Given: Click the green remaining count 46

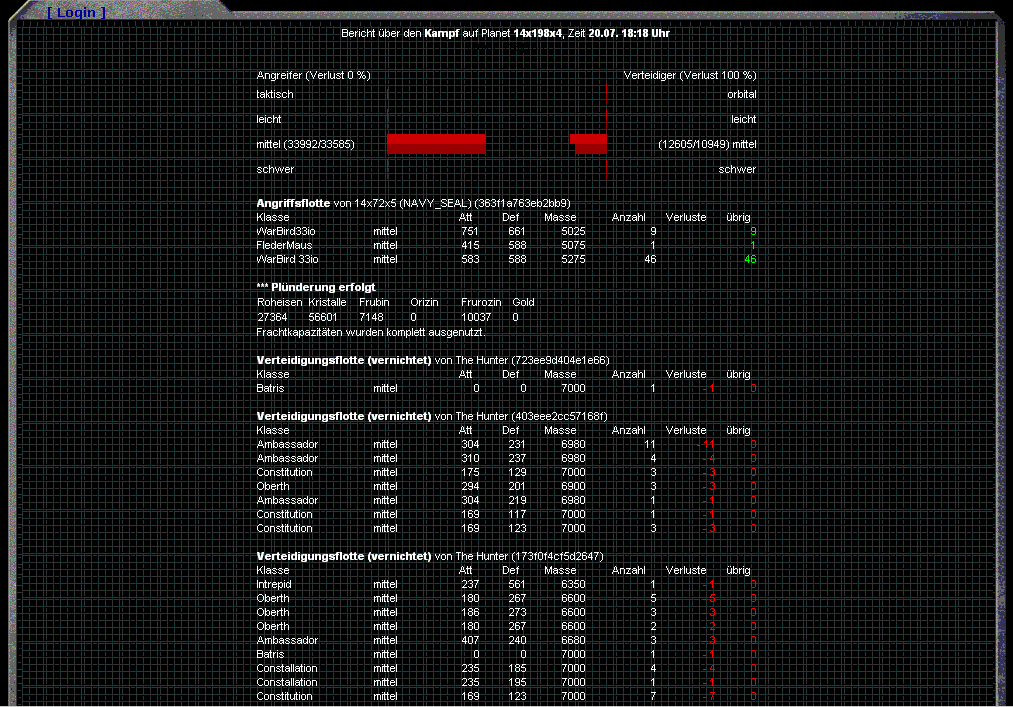Looking at the screenshot, I should click(x=749, y=259).
